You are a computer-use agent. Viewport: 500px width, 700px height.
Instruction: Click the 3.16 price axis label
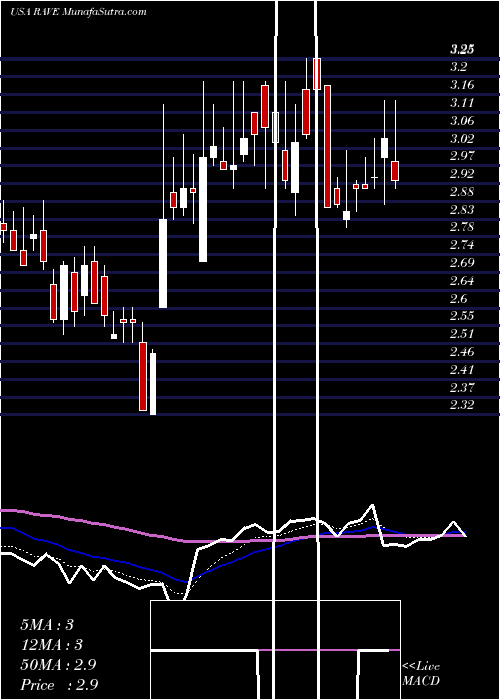point(462,85)
